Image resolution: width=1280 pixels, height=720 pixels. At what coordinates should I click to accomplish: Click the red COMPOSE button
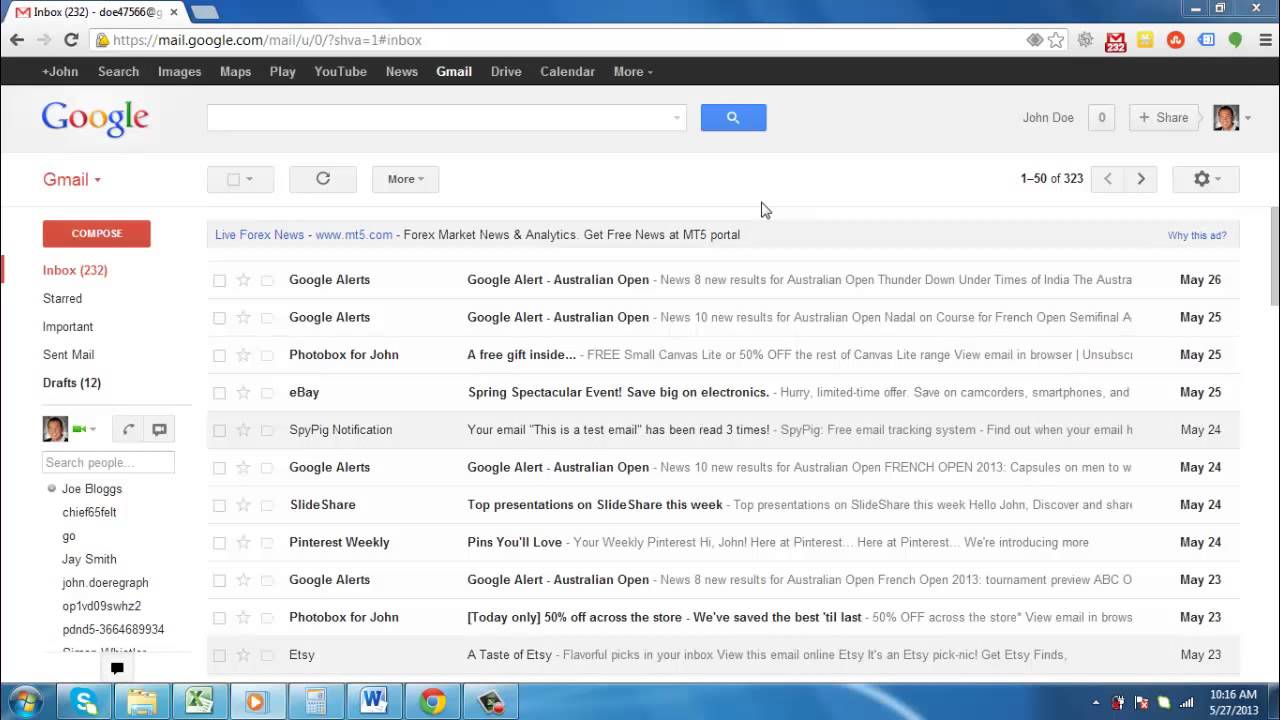click(x=97, y=233)
